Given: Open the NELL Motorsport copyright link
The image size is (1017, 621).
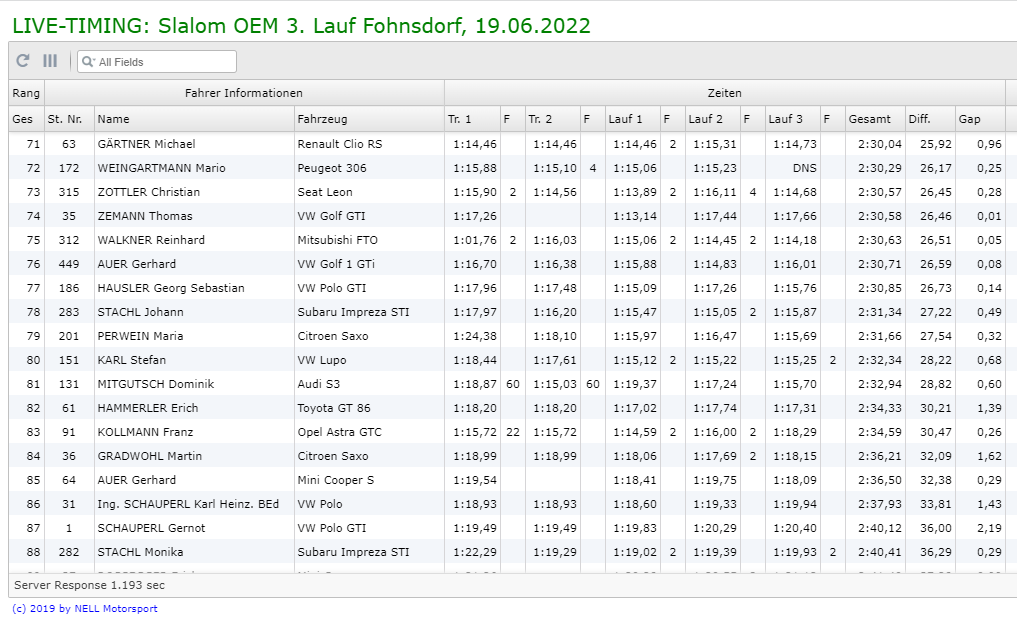Looking at the screenshot, I should click(x=84, y=608).
